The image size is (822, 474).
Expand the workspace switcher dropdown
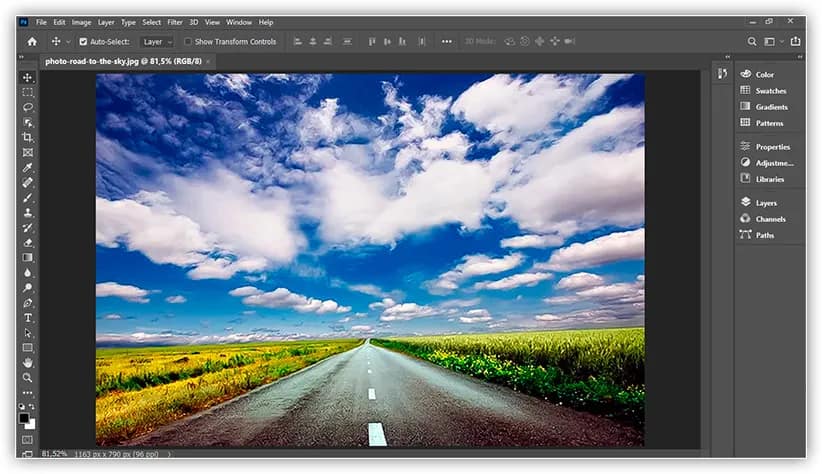point(772,42)
